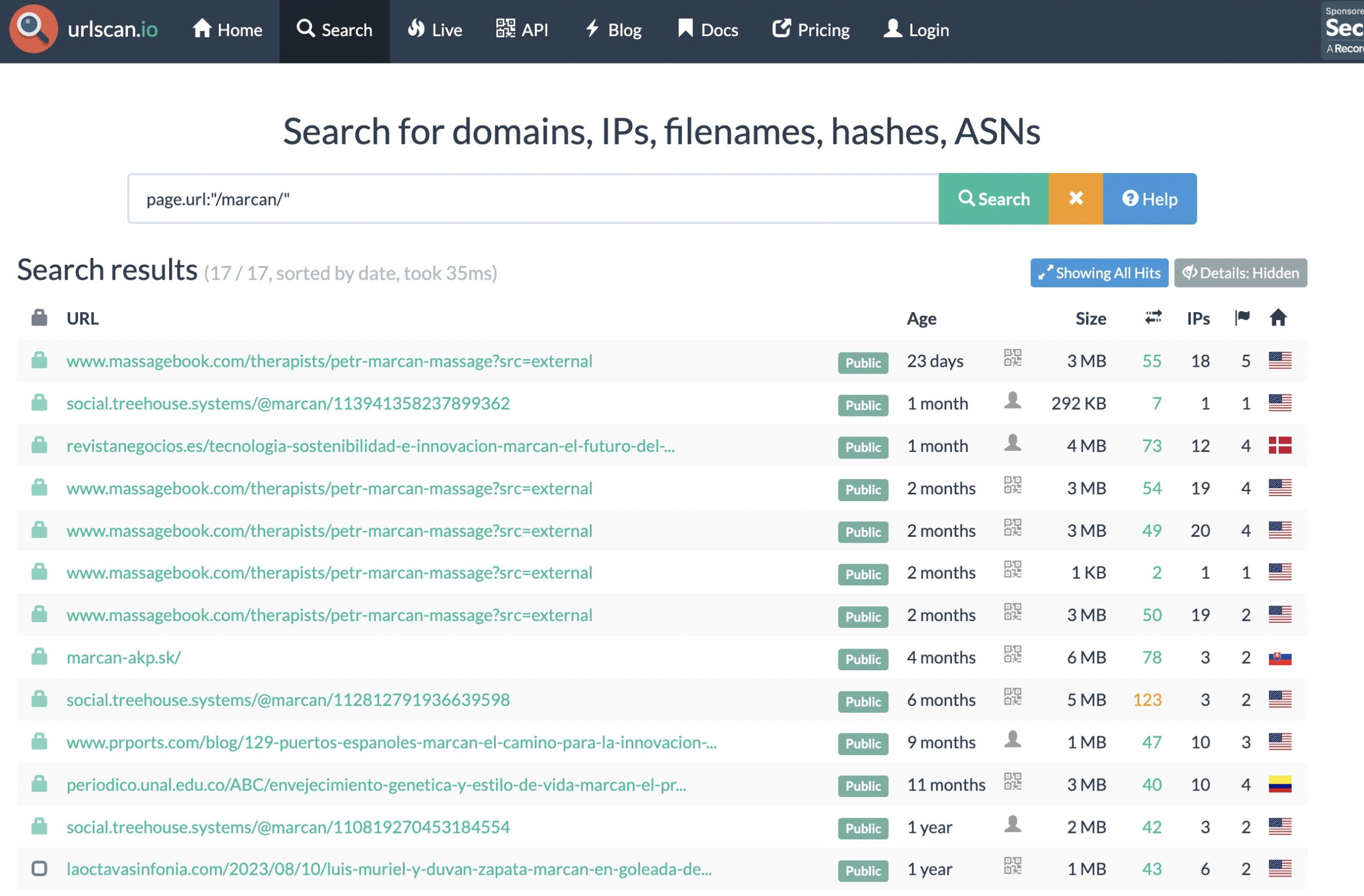Open the Docs page

click(708, 30)
